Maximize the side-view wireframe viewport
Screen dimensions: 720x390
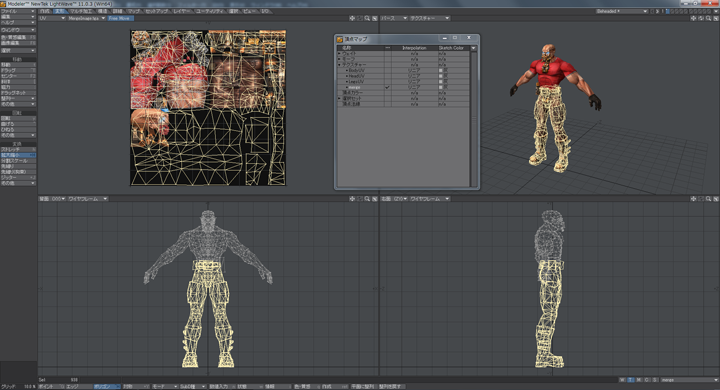716,199
